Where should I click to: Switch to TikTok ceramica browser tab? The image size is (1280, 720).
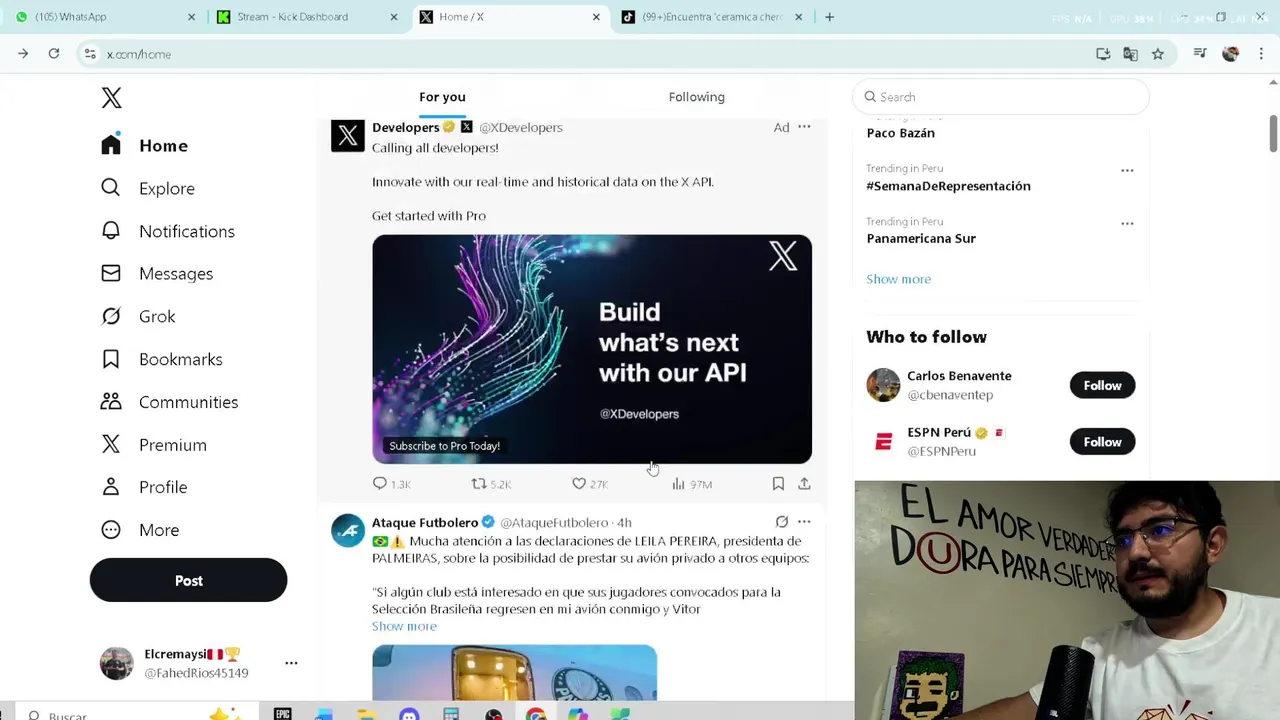tap(713, 17)
